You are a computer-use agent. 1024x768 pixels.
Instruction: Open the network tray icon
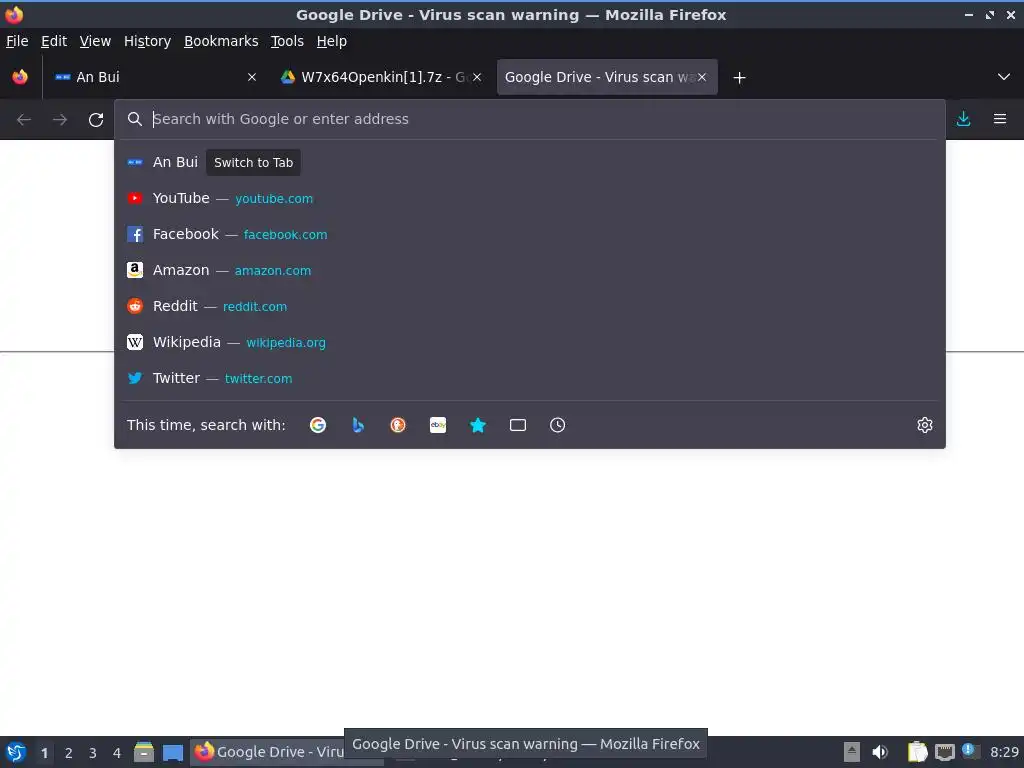(944, 752)
